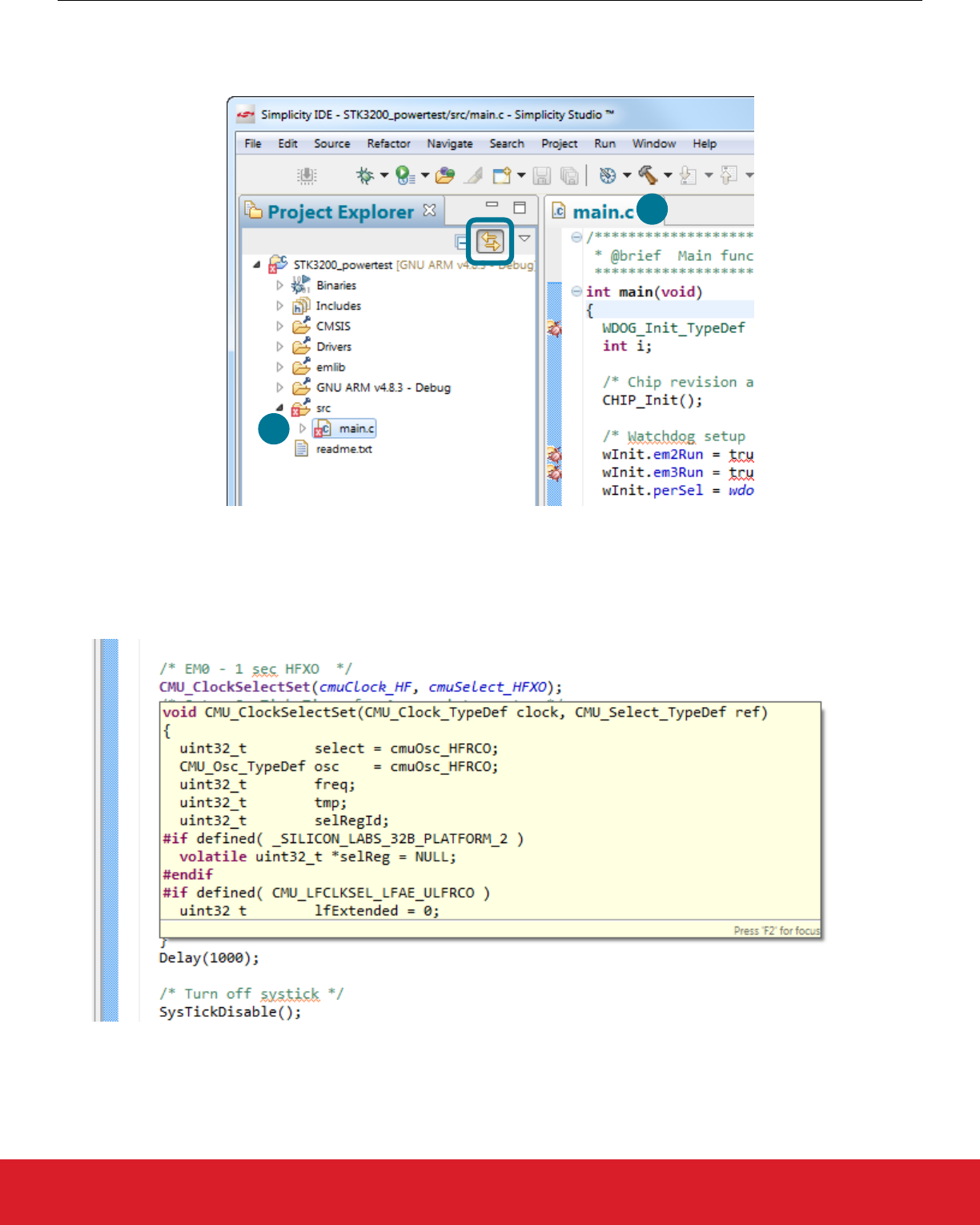Click the Debug bug icon in toolbar
The width and height of the screenshot is (980, 1225).
pyautogui.click(x=365, y=175)
